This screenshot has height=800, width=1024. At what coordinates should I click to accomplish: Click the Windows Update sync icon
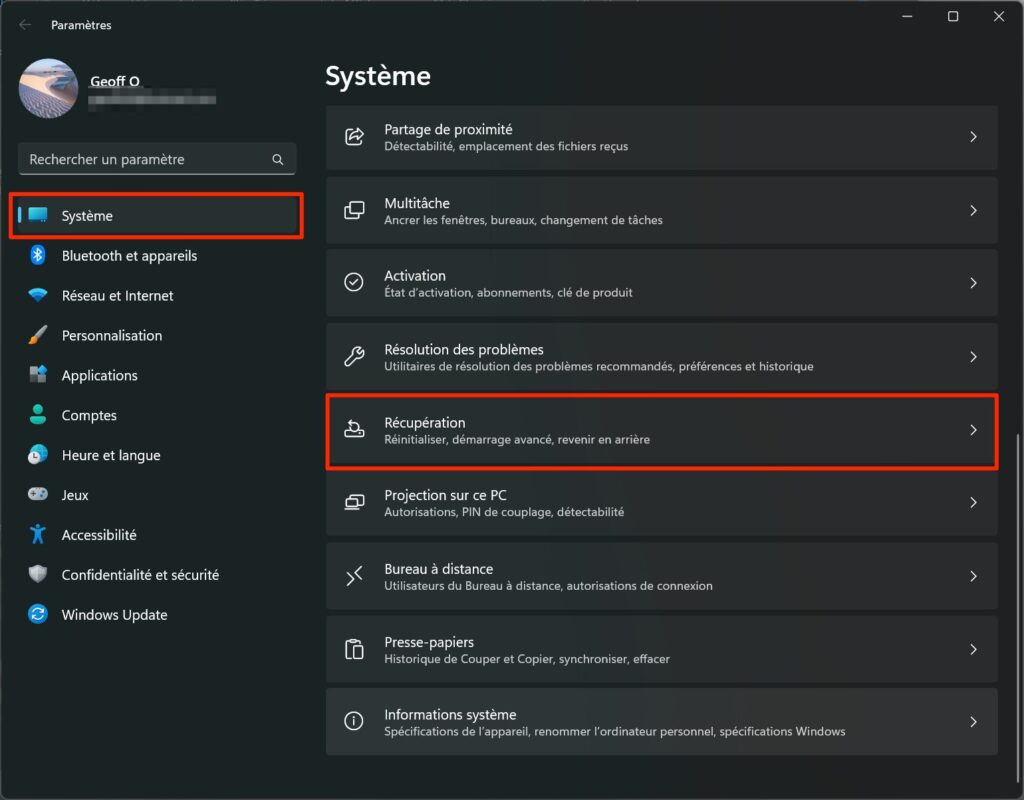pos(38,615)
